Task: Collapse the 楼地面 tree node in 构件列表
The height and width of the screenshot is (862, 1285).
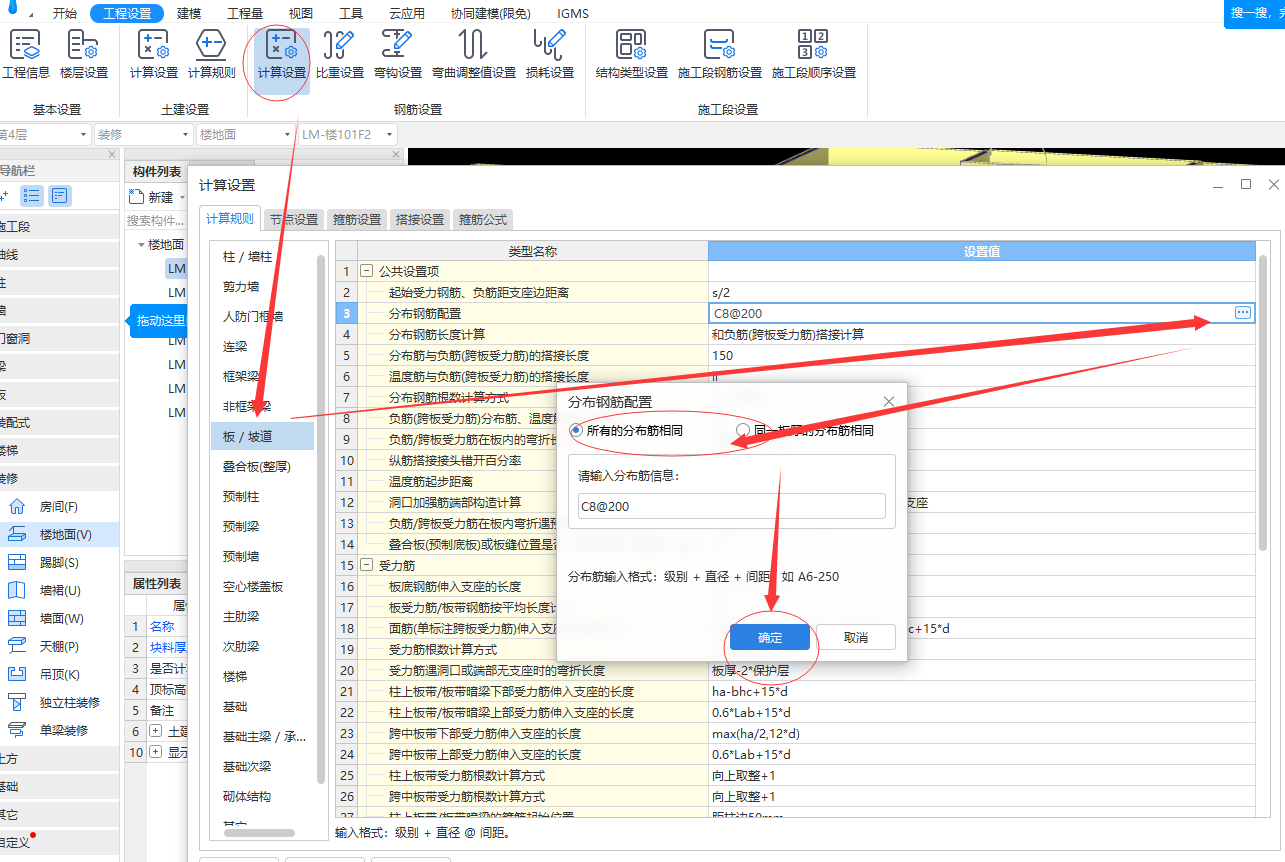Action: [x=141, y=245]
